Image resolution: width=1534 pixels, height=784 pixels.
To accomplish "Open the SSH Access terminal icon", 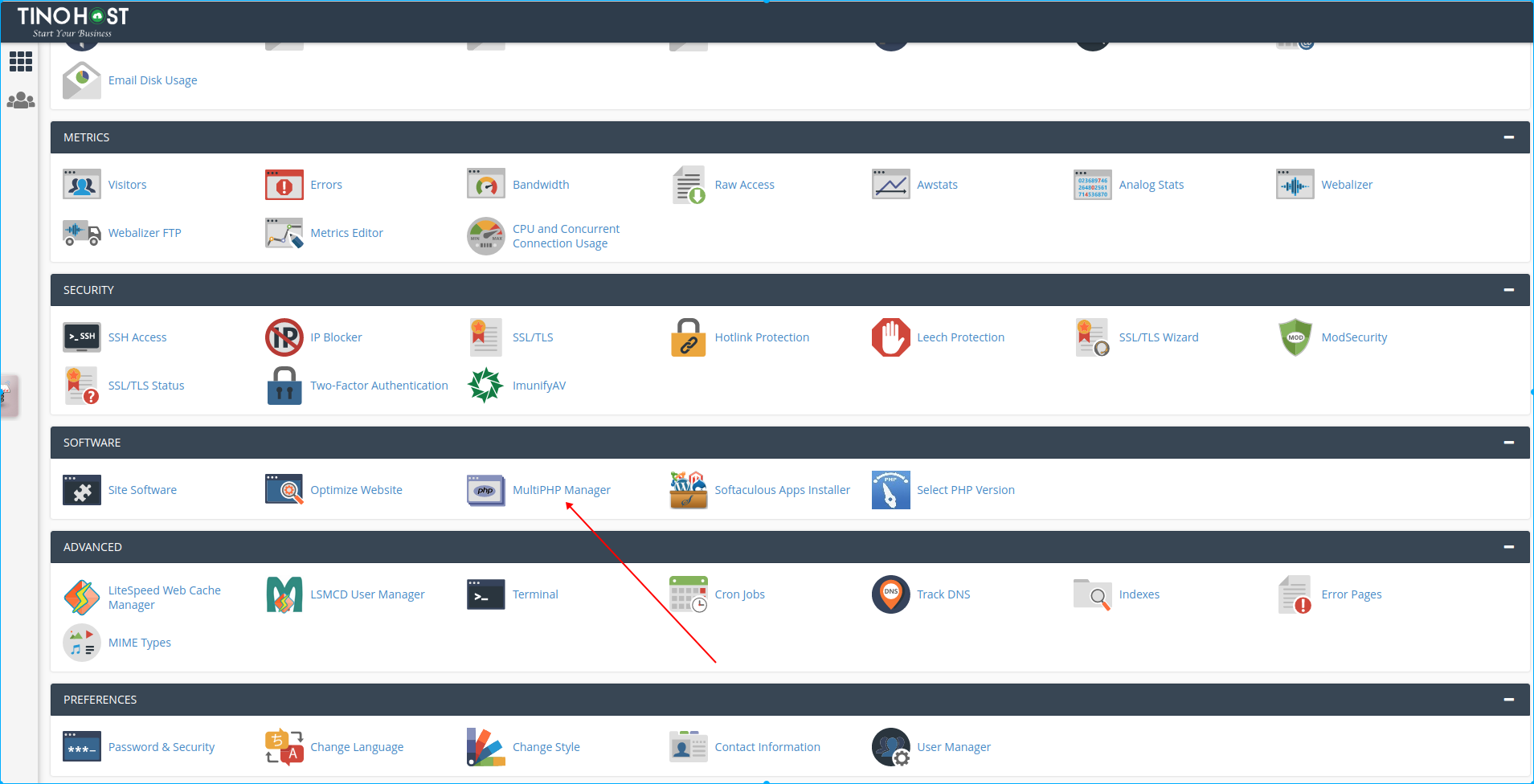I will coord(82,337).
